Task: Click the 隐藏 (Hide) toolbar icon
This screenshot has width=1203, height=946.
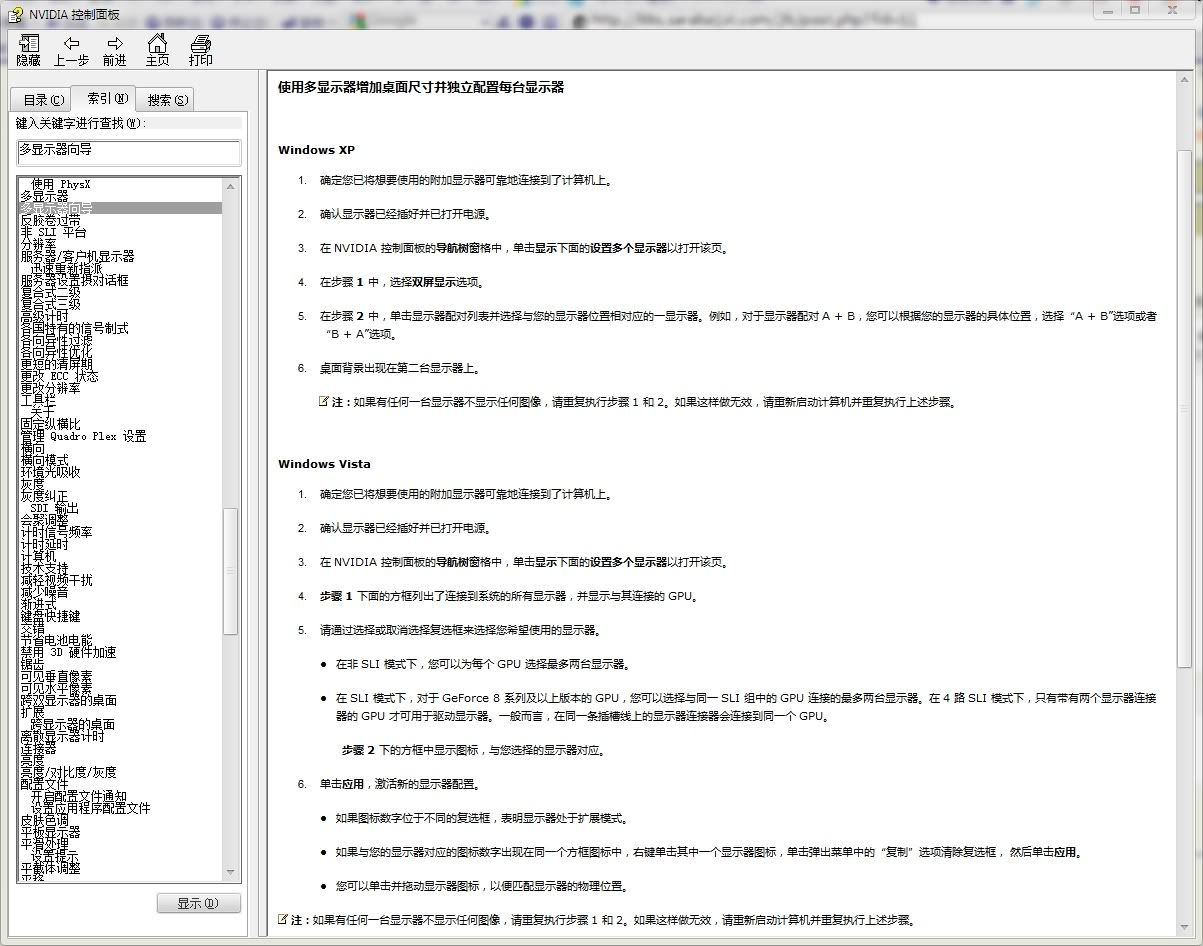Action: point(28,51)
